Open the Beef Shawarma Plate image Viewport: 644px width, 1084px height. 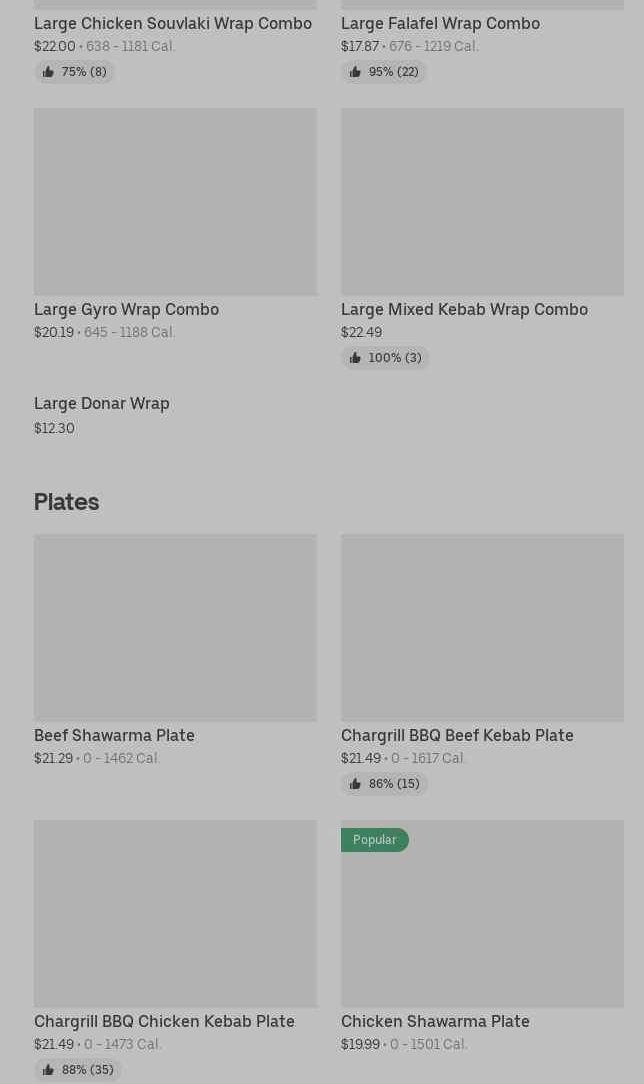click(176, 628)
